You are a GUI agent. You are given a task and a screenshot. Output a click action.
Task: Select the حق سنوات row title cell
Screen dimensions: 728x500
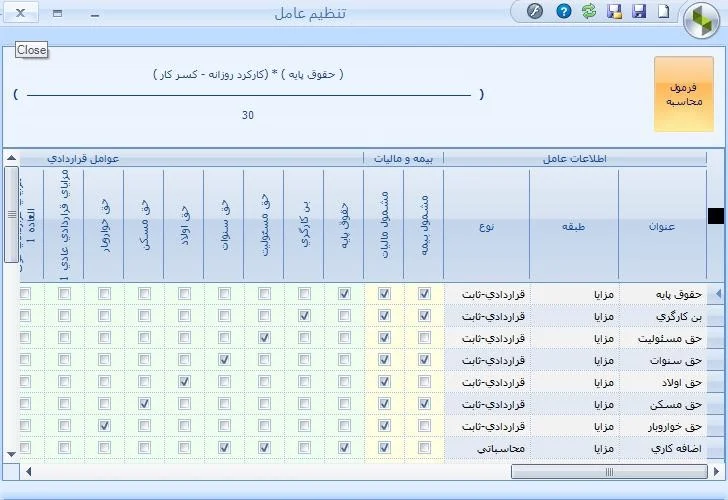point(663,360)
